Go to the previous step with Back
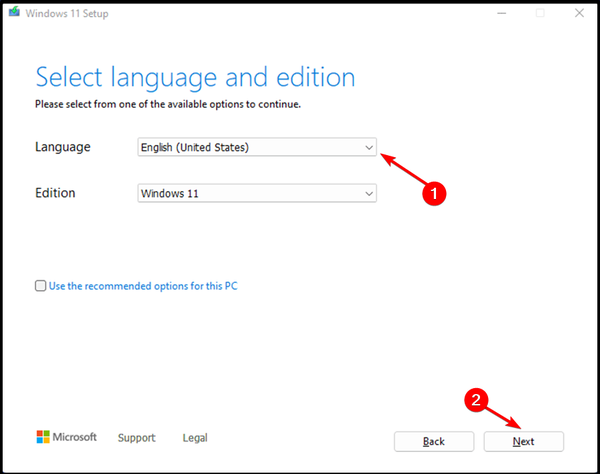 tap(434, 441)
